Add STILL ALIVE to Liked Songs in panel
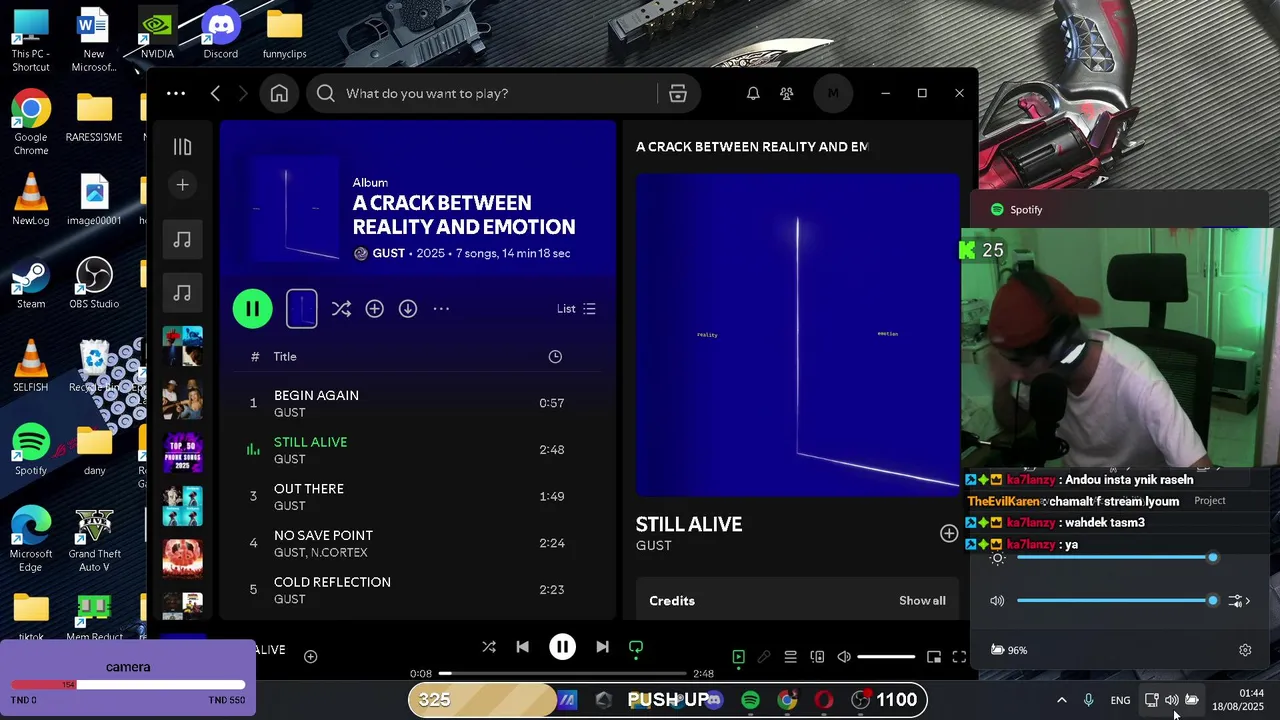Image resolution: width=1280 pixels, height=720 pixels. coord(949,534)
